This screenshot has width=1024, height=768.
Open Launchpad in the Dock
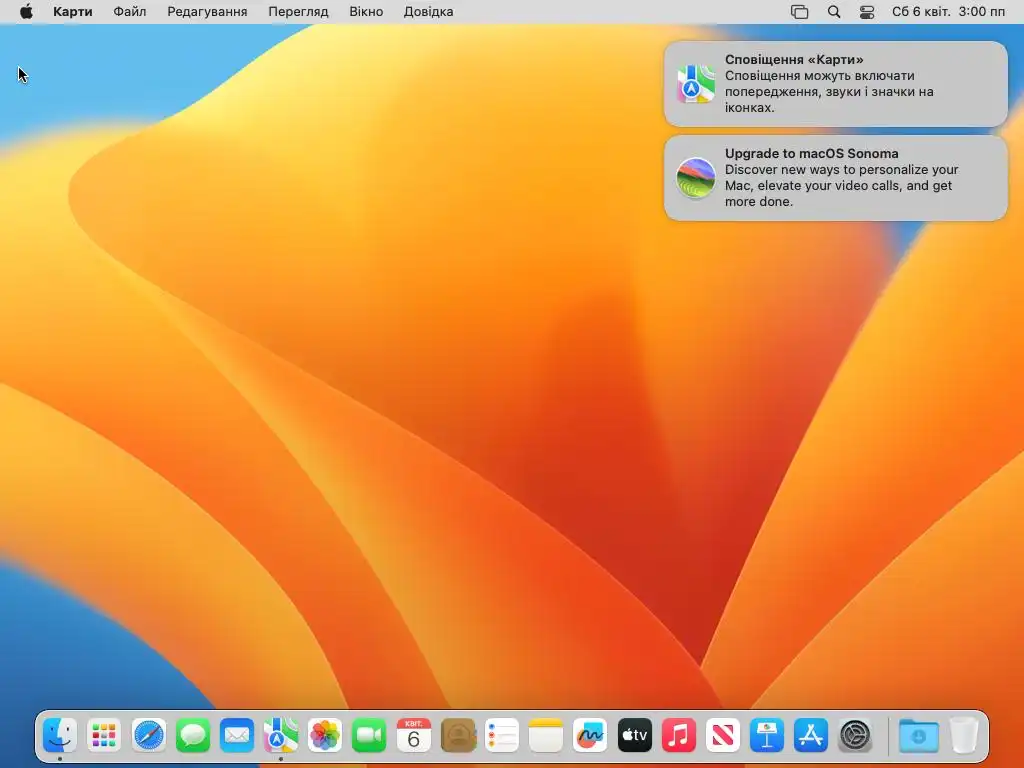click(x=104, y=735)
